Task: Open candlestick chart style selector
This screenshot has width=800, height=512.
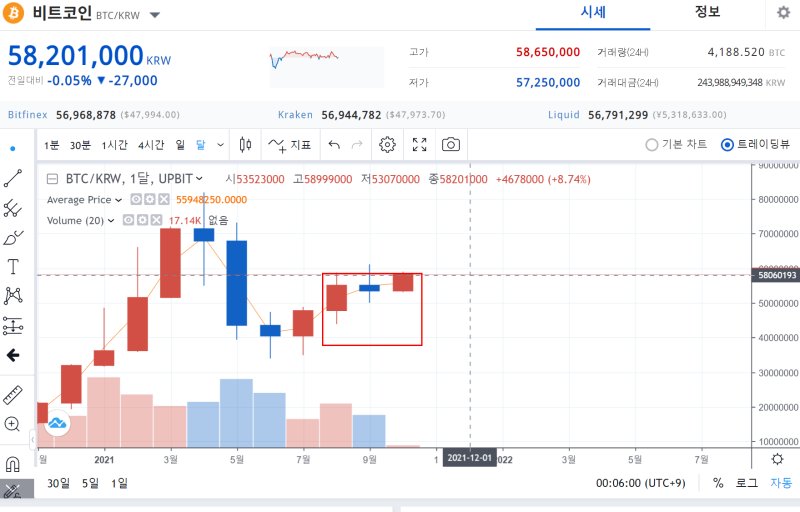Action: [245, 145]
